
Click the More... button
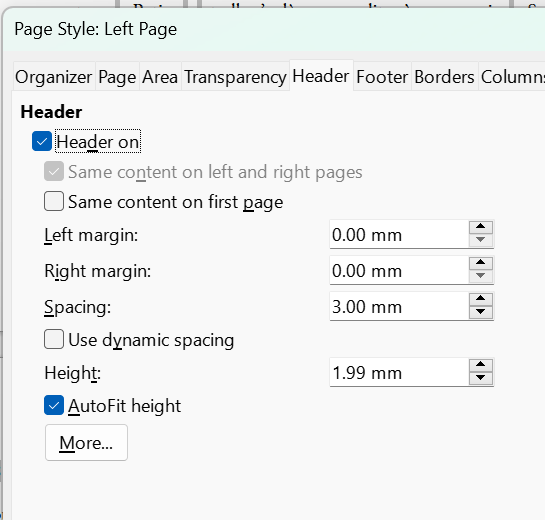[86, 442]
